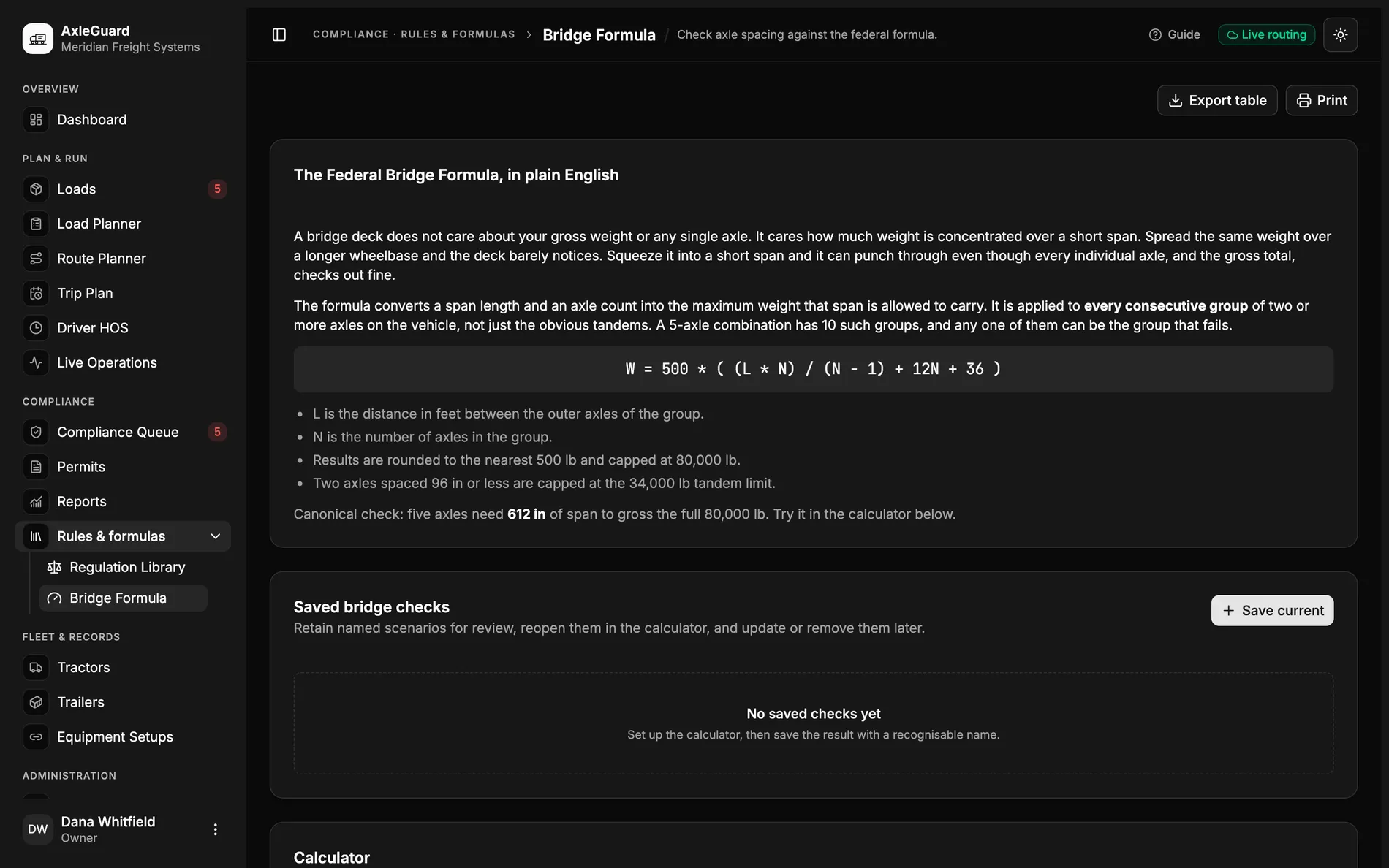Open Live Operations activity icon
This screenshot has width=1389, height=868.
(36, 362)
